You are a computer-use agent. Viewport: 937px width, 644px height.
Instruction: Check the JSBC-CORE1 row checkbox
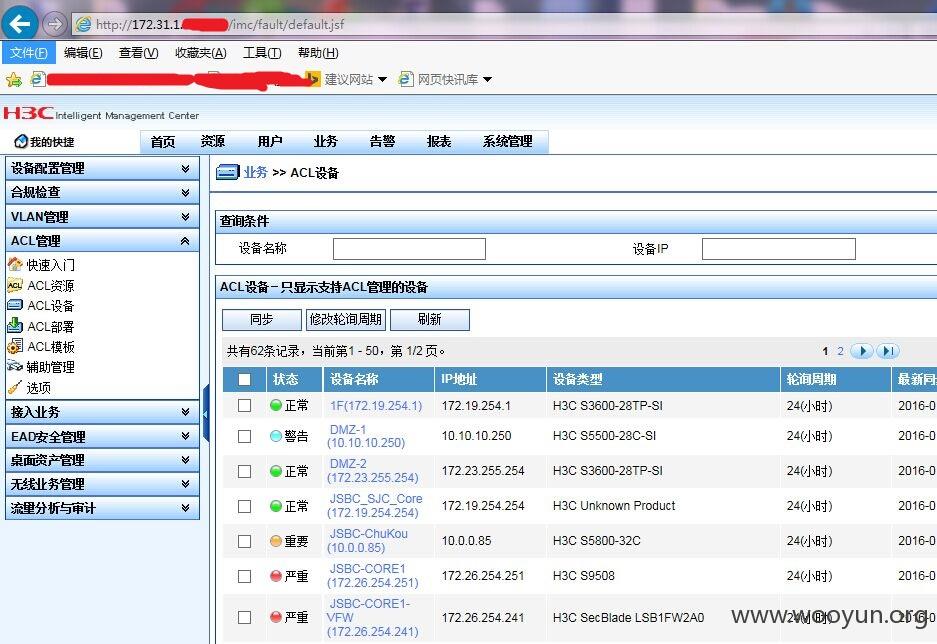pos(244,576)
